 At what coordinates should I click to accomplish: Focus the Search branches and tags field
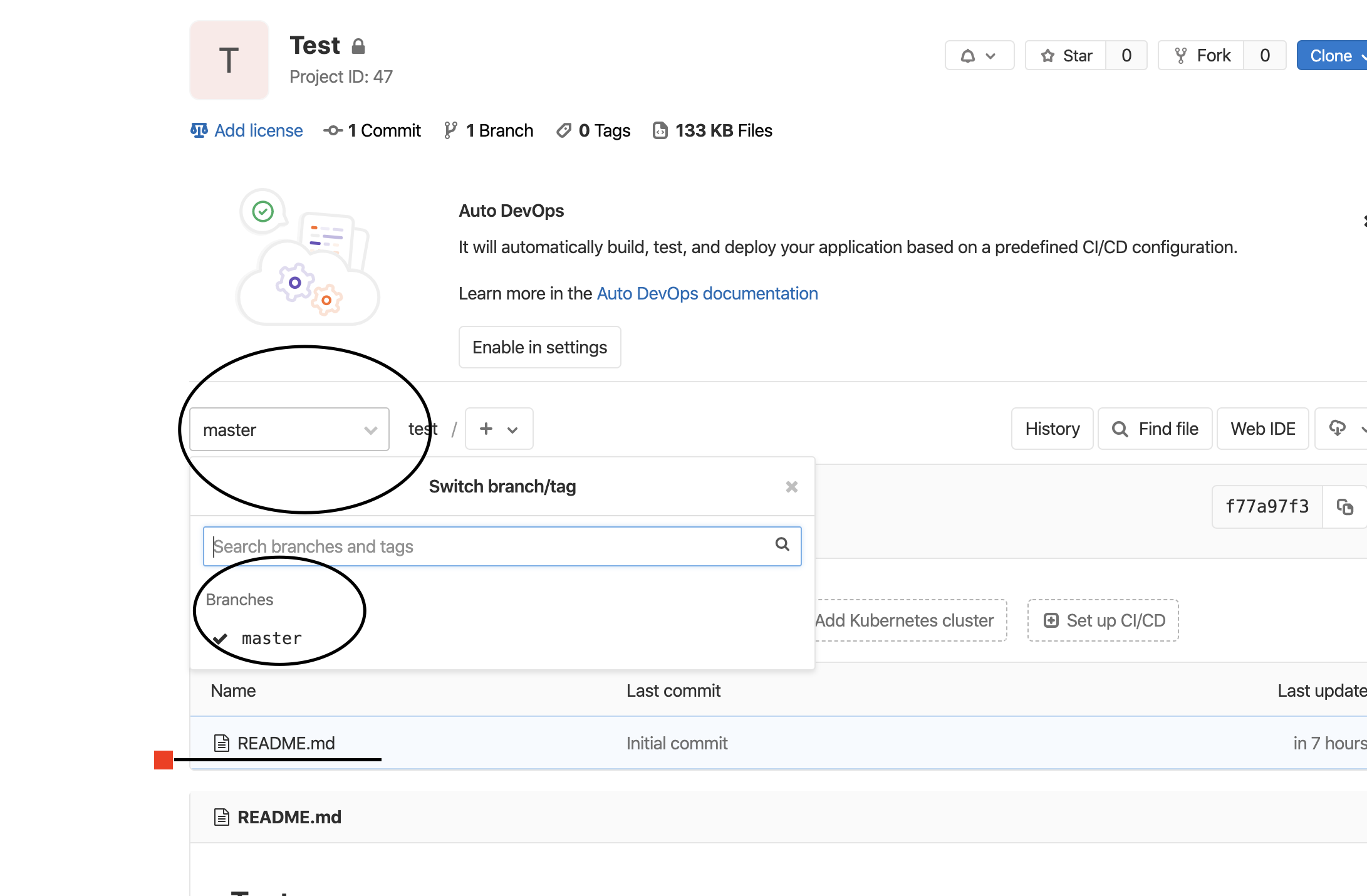tap(489, 546)
